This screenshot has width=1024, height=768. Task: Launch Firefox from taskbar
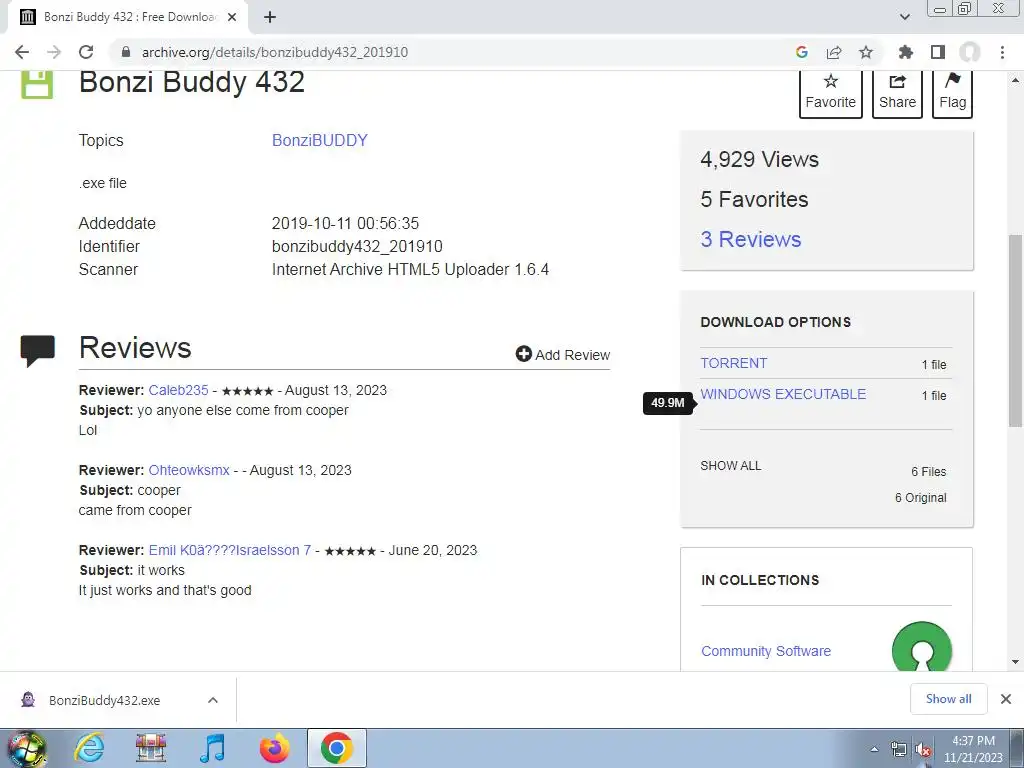275,748
